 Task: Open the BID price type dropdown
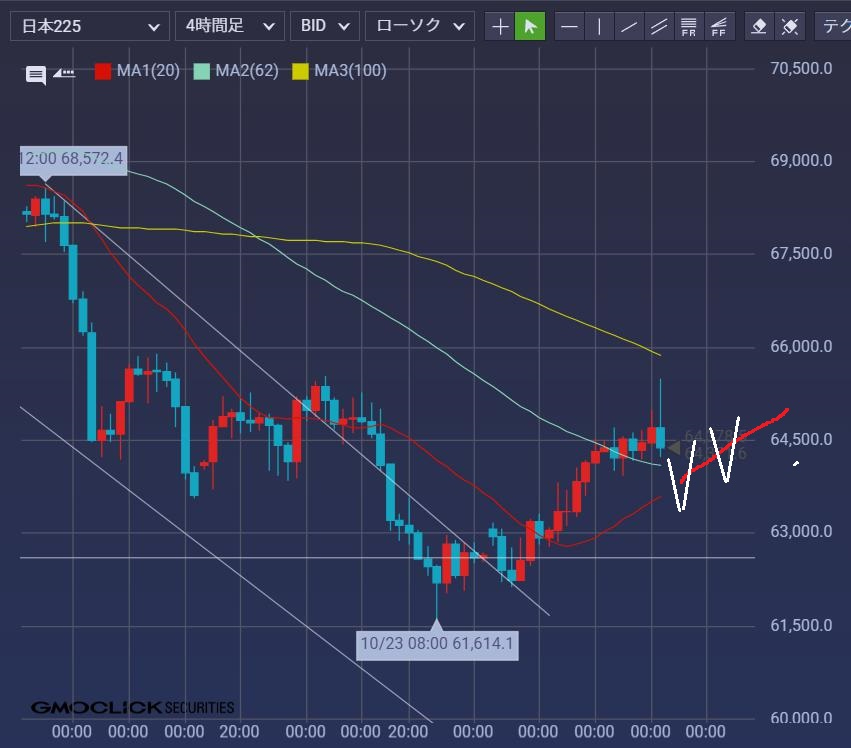(x=325, y=26)
